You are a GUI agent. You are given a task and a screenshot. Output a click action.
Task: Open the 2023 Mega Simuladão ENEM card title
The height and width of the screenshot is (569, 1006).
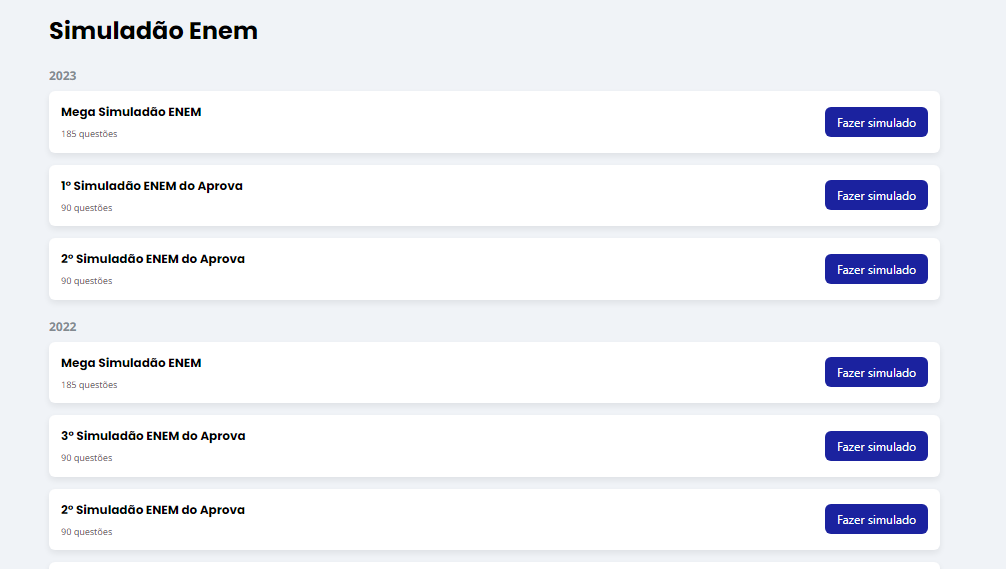pyautogui.click(x=131, y=112)
